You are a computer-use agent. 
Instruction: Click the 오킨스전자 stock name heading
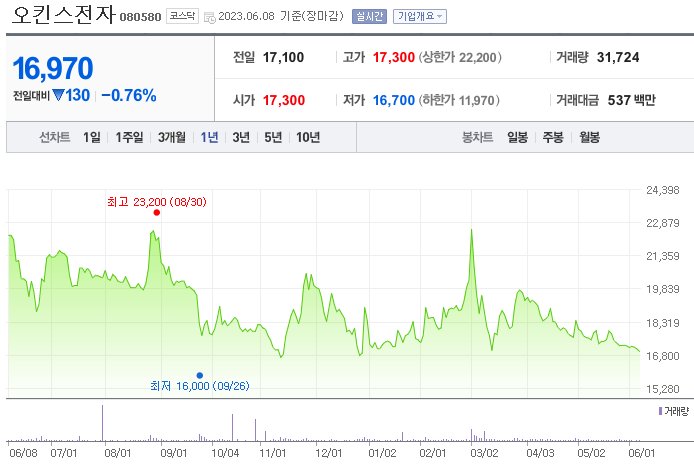click(63, 15)
